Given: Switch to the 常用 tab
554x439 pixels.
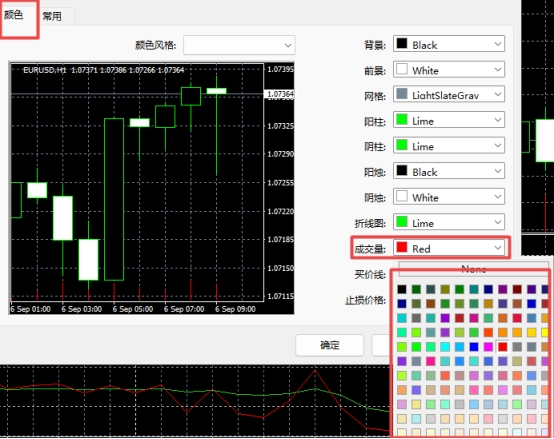Looking at the screenshot, I should [52, 16].
